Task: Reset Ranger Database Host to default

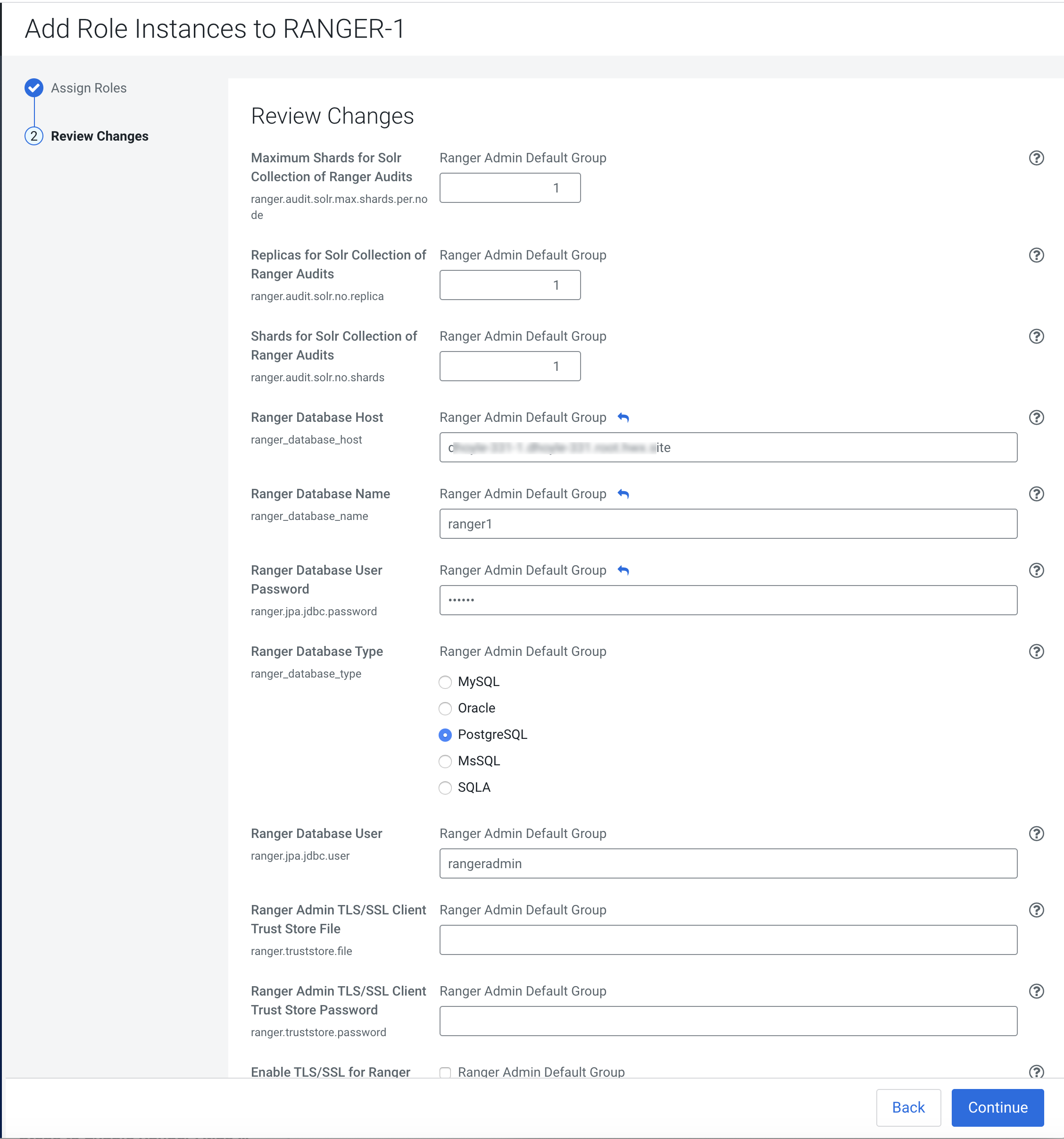Action: tap(623, 417)
